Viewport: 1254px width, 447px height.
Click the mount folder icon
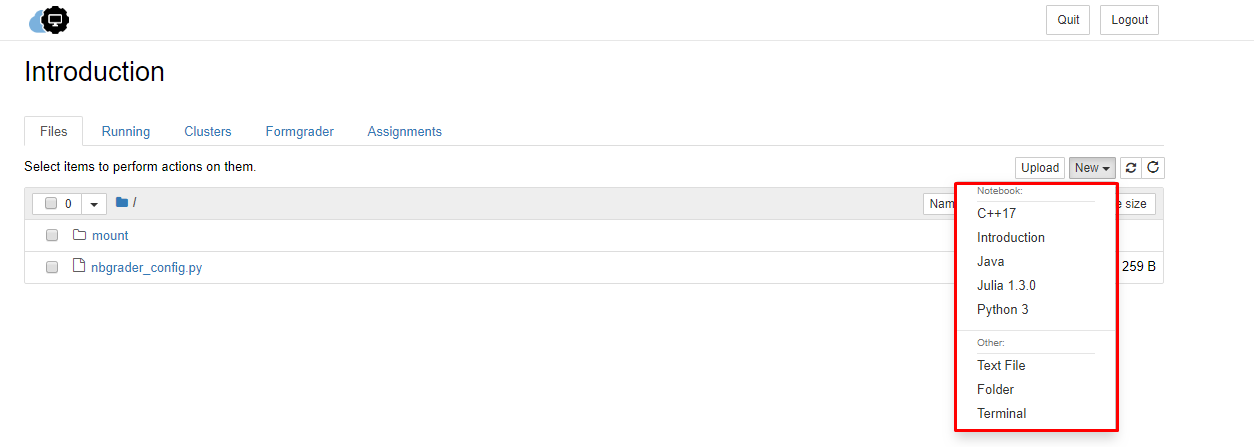pos(80,235)
